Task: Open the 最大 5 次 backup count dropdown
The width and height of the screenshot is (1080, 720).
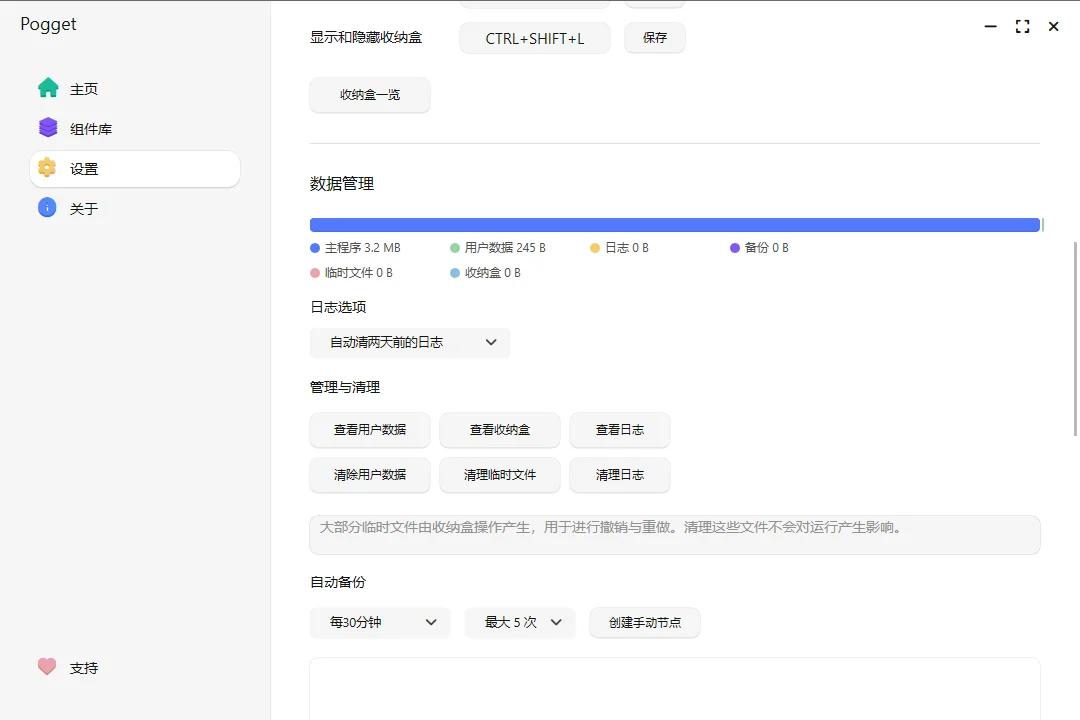Action: pos(520,623)
